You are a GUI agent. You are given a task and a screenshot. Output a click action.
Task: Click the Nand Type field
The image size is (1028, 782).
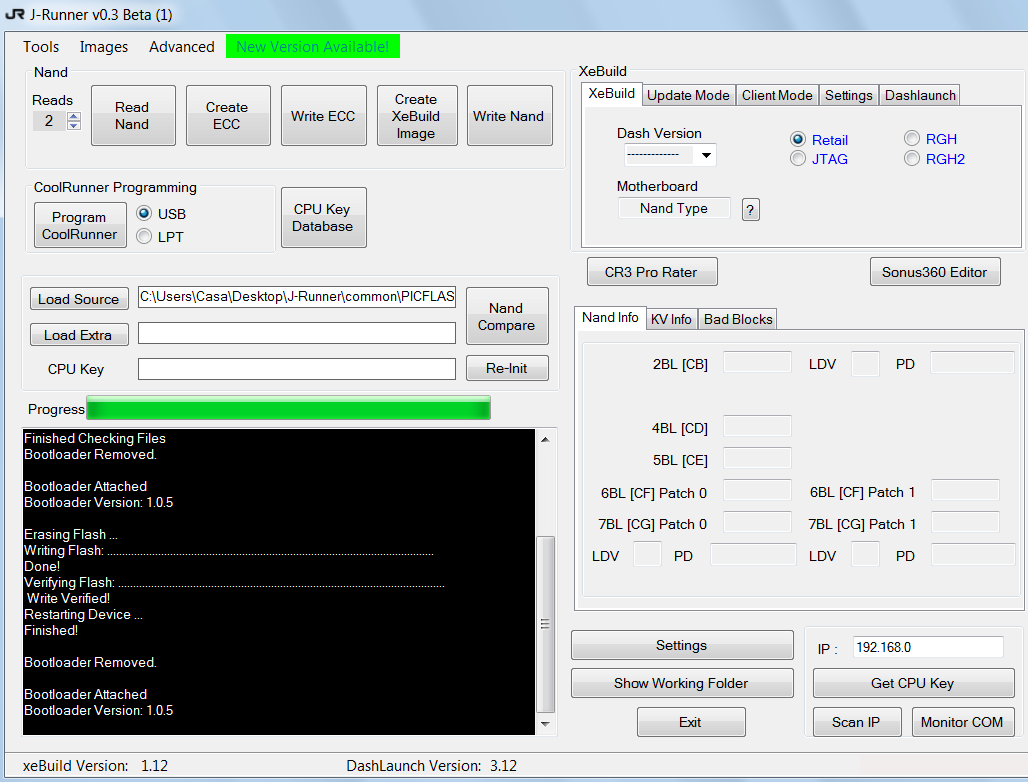click(x=674, y=208)
